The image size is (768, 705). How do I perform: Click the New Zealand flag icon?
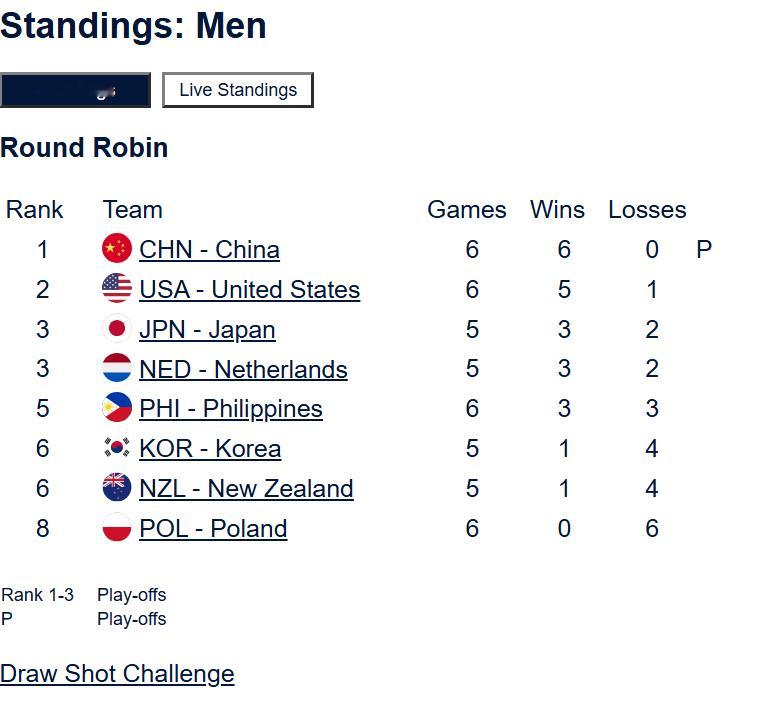pyautogui.click(x=117, y=488)
